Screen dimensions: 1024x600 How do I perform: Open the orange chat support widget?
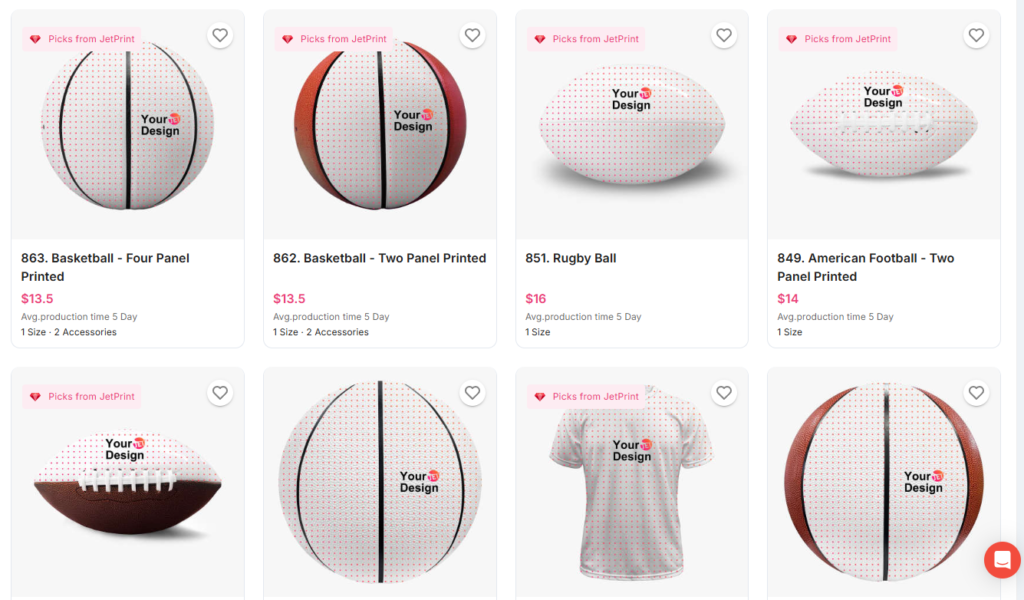(x=1002, y=560)
